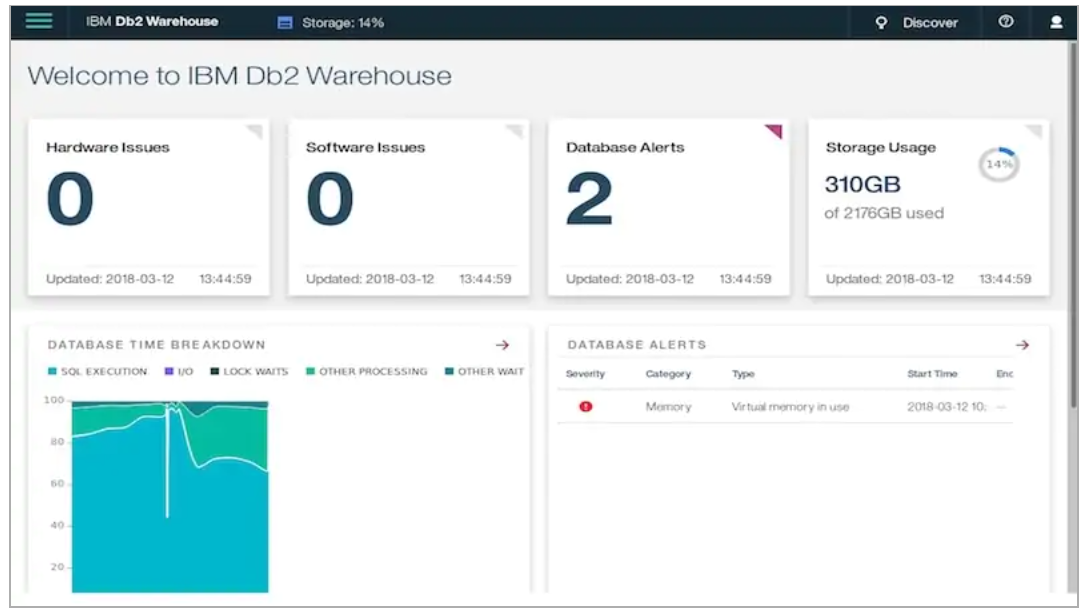
Task: Open Discover from the top bar
Action: (930, 21)
